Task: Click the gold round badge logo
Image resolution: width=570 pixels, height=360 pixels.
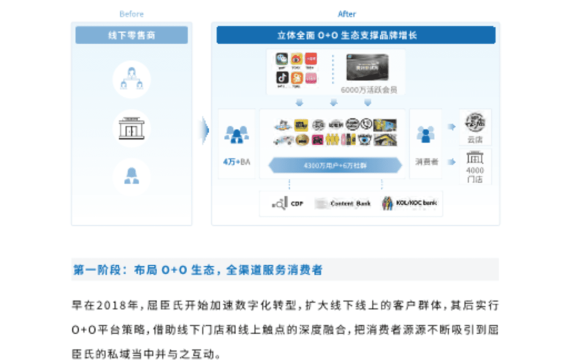Action: click(x=302, y=140)
